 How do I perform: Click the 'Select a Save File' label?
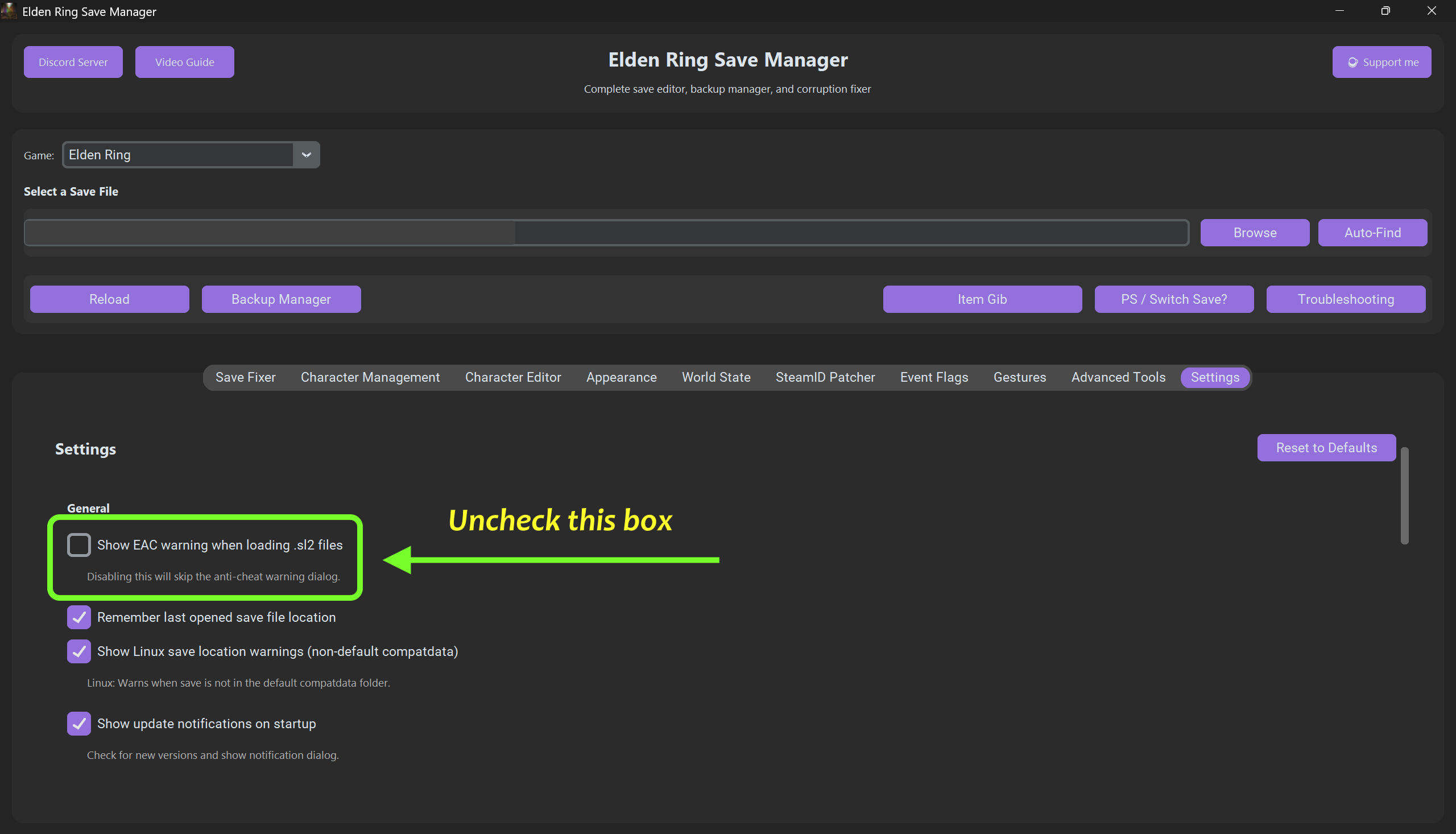[71, 191]
